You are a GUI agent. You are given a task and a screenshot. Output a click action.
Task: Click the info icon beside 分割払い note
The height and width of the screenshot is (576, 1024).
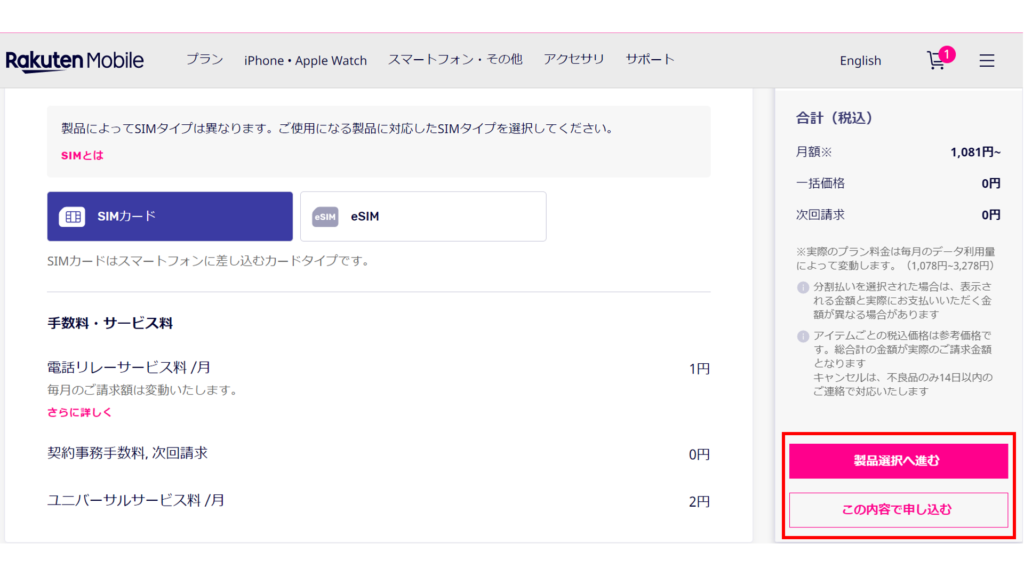coord(802,288)
